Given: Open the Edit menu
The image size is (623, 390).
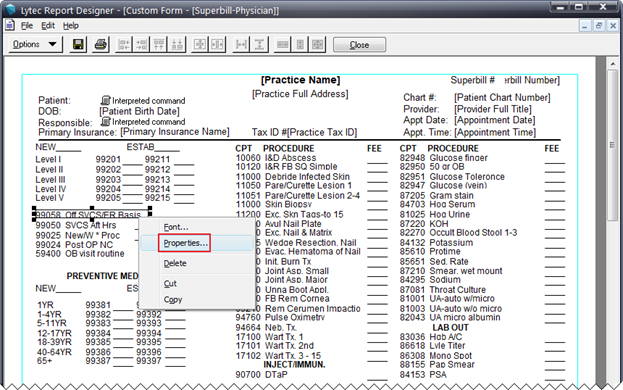Looking at the screenshot, I should [48, 26].
